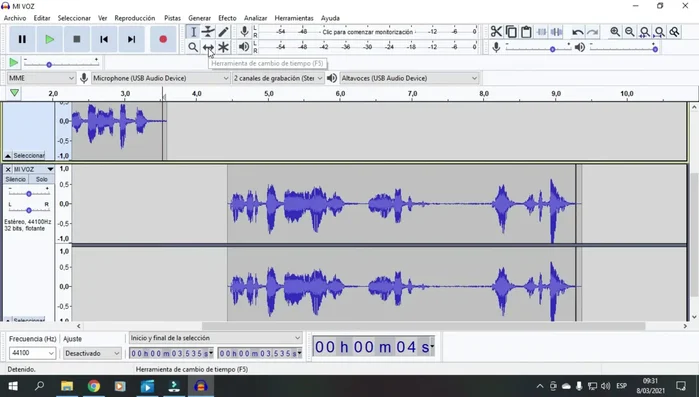Open the Altavoces playback device dropdown
The image size is (699, 397).
point(409,78)
